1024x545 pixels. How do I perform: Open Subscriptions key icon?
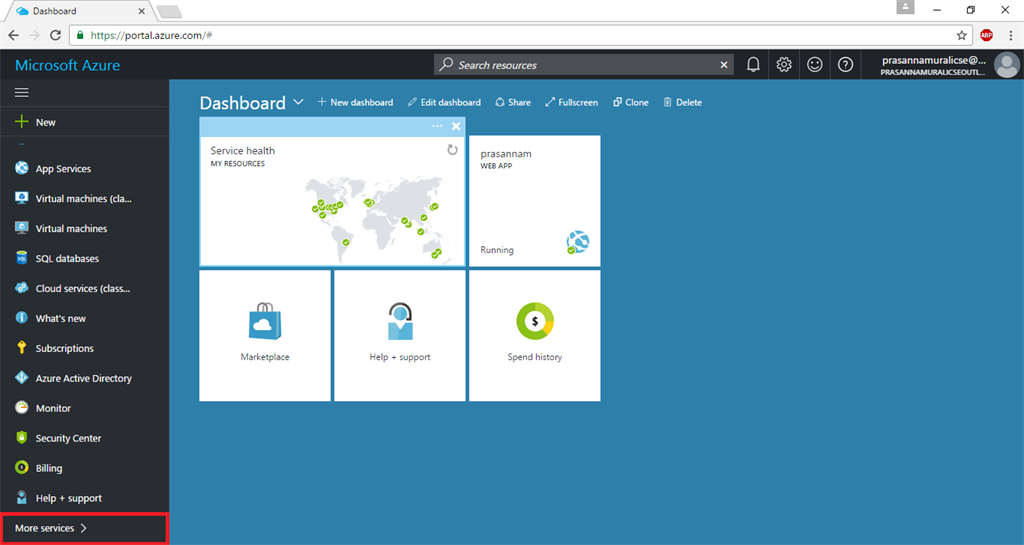click(22, 348)
